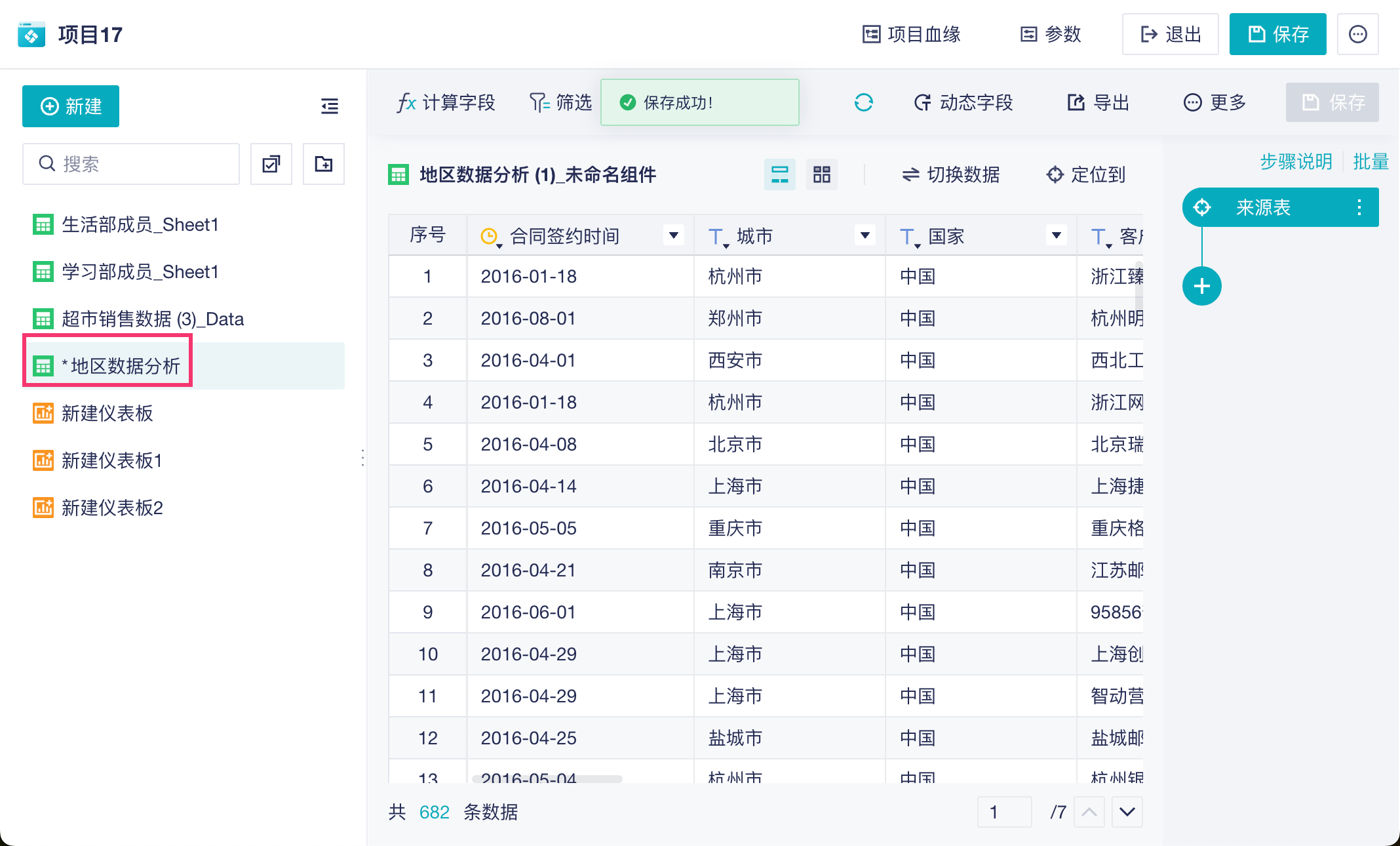The width and height of the screenshot is (1400, 846).
Task: Open the 城市 column dropdown arrow
Action: point(865,235)
